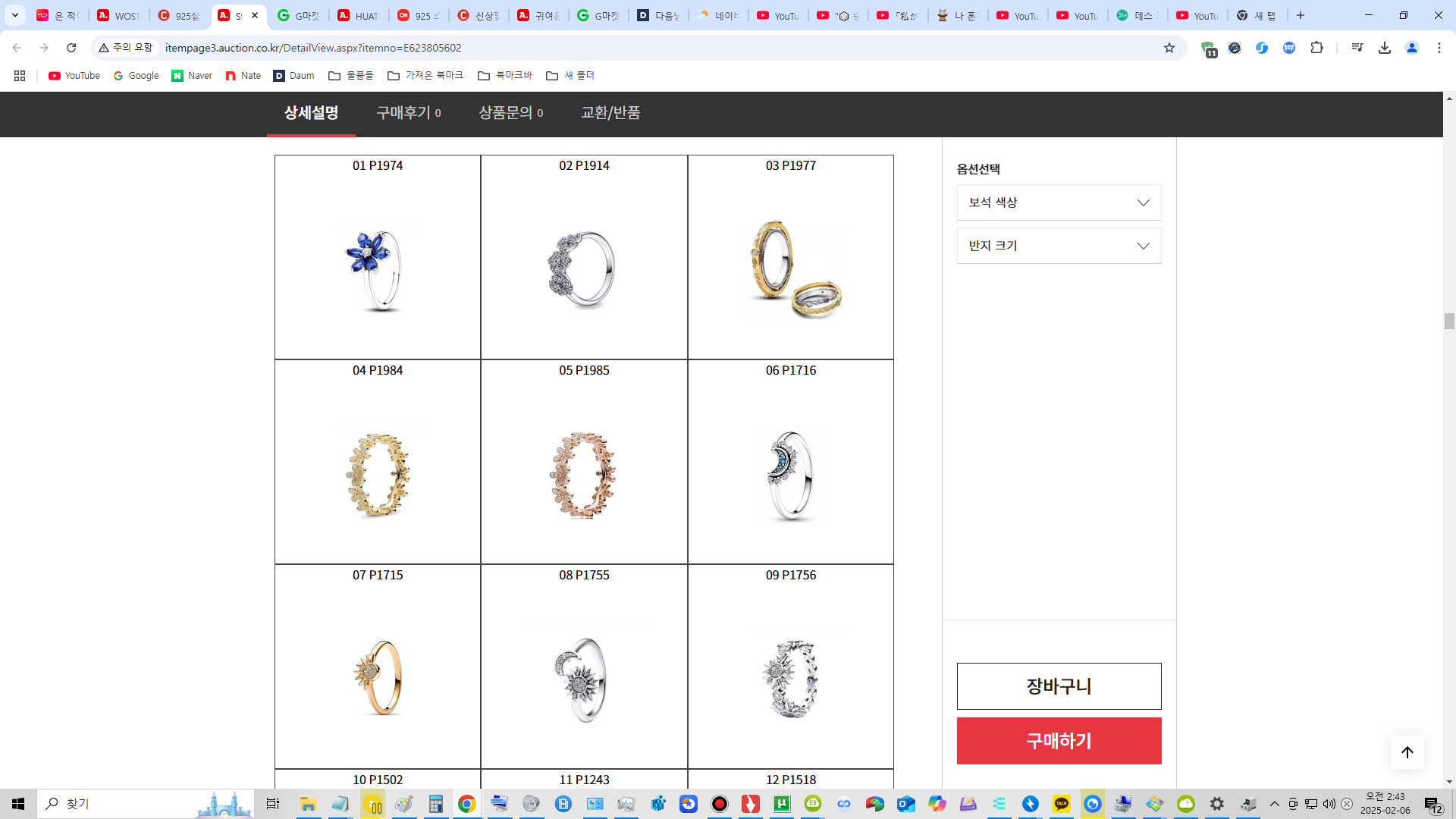
Task: Open Chrome downloads icon
Action: coord(1385,48)
